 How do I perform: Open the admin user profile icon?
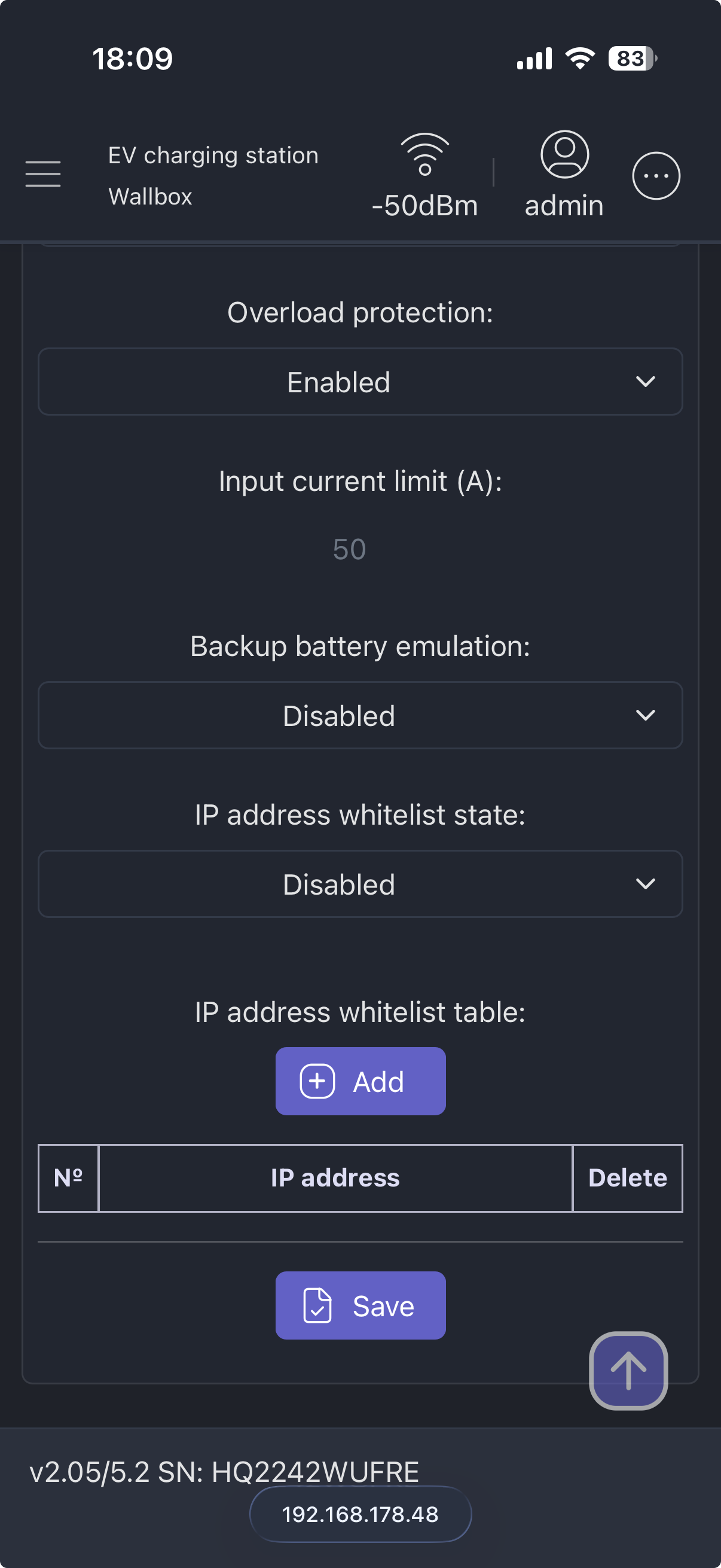[x=564, y=155]
